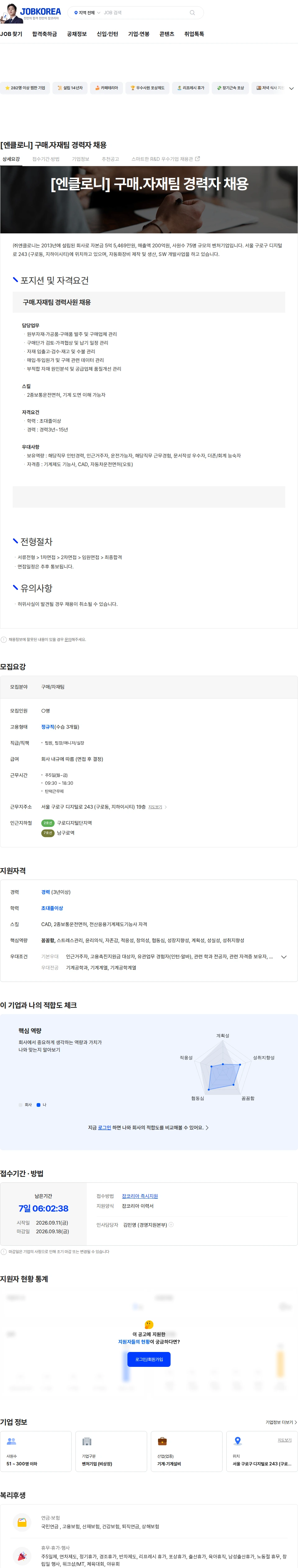Click info icon next to 김민영 (경영지원본부)
Image resolution: width=298 pixels, height=1568 pixels.
pos(171,1225)
